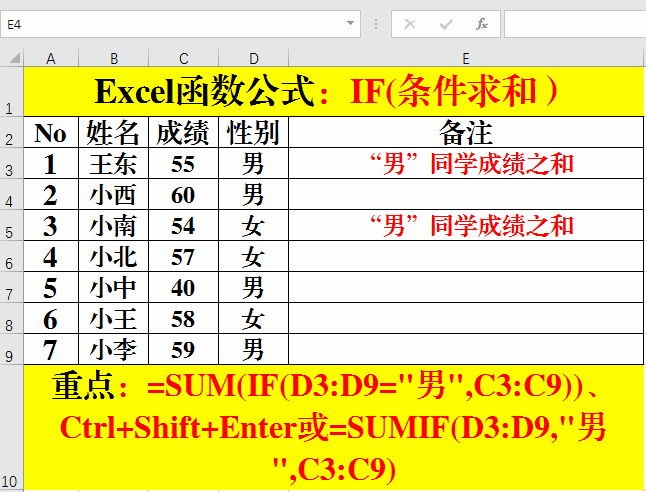Screen dimensions: 646x492
Task: Select row 6 header
Action: coord(12,256)
